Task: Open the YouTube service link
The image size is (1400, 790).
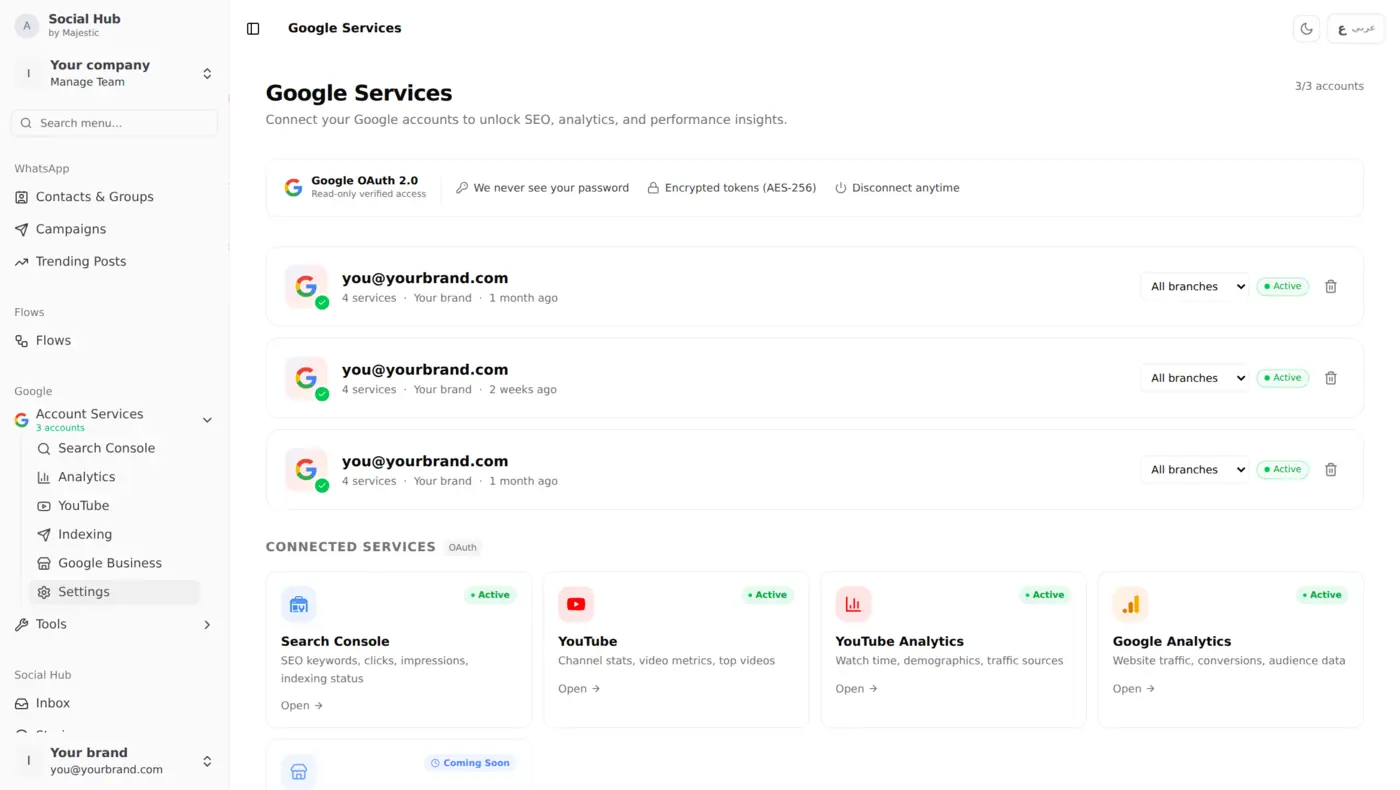Action: [x=579, y=689]
